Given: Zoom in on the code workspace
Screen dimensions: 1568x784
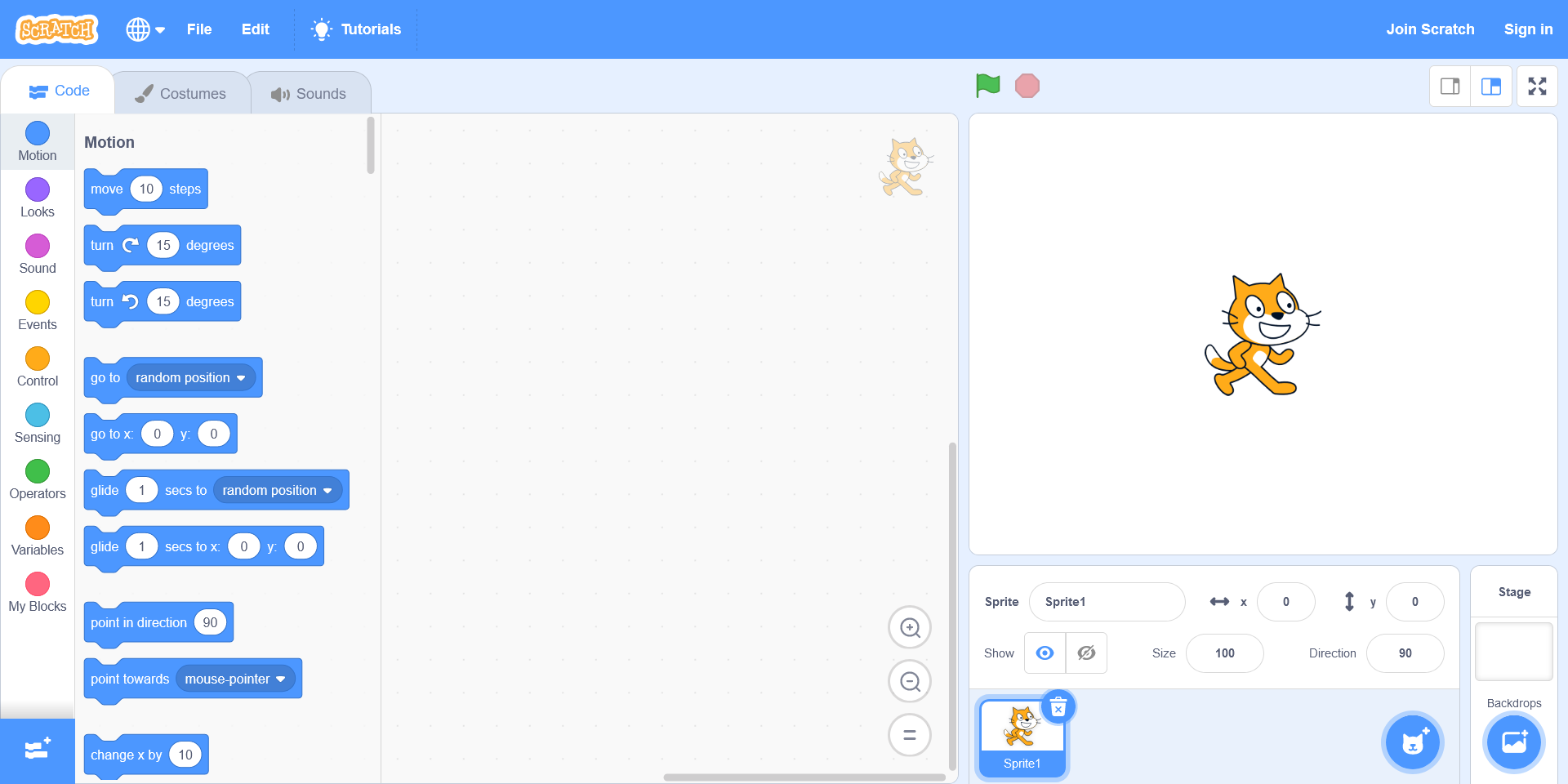Looking at the screenshot, I should tap(910, 627).
